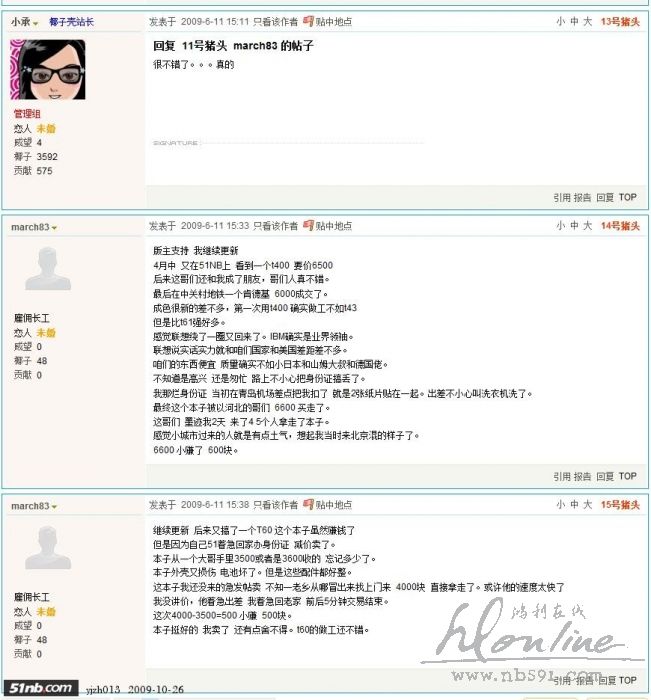This screenshot has height=700, width=651.
Task: Set font size to 大 in post 15
Action: pos(588,504)
